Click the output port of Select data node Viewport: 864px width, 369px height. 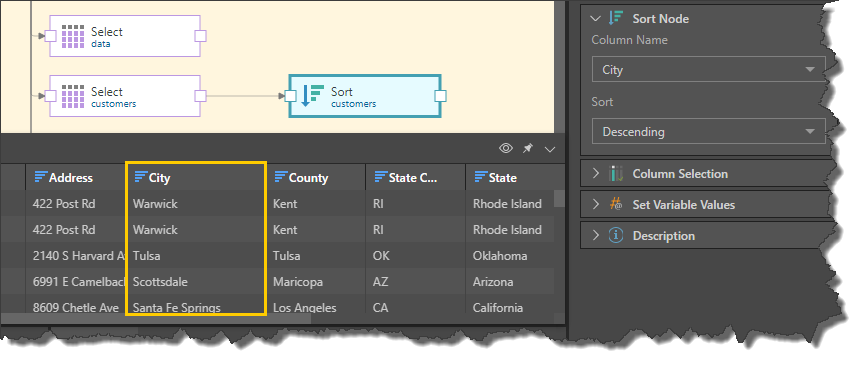click(201, 36)
